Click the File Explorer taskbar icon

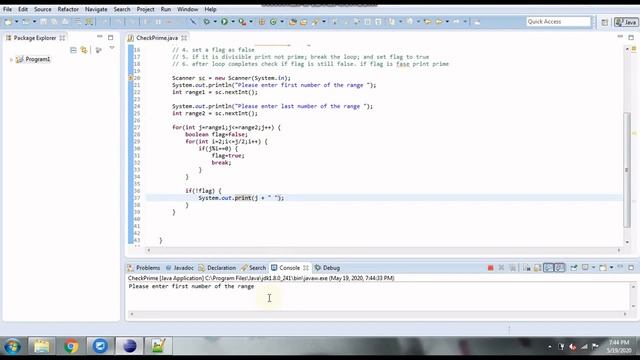(41, 346)
